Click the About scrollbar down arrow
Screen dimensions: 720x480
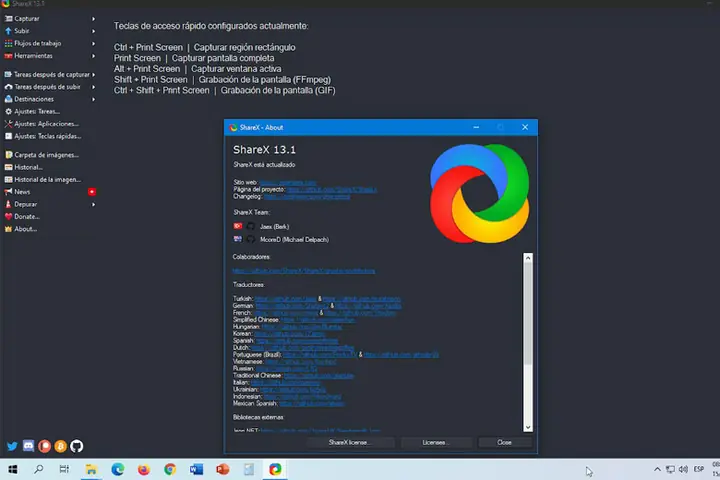(528, 427)
